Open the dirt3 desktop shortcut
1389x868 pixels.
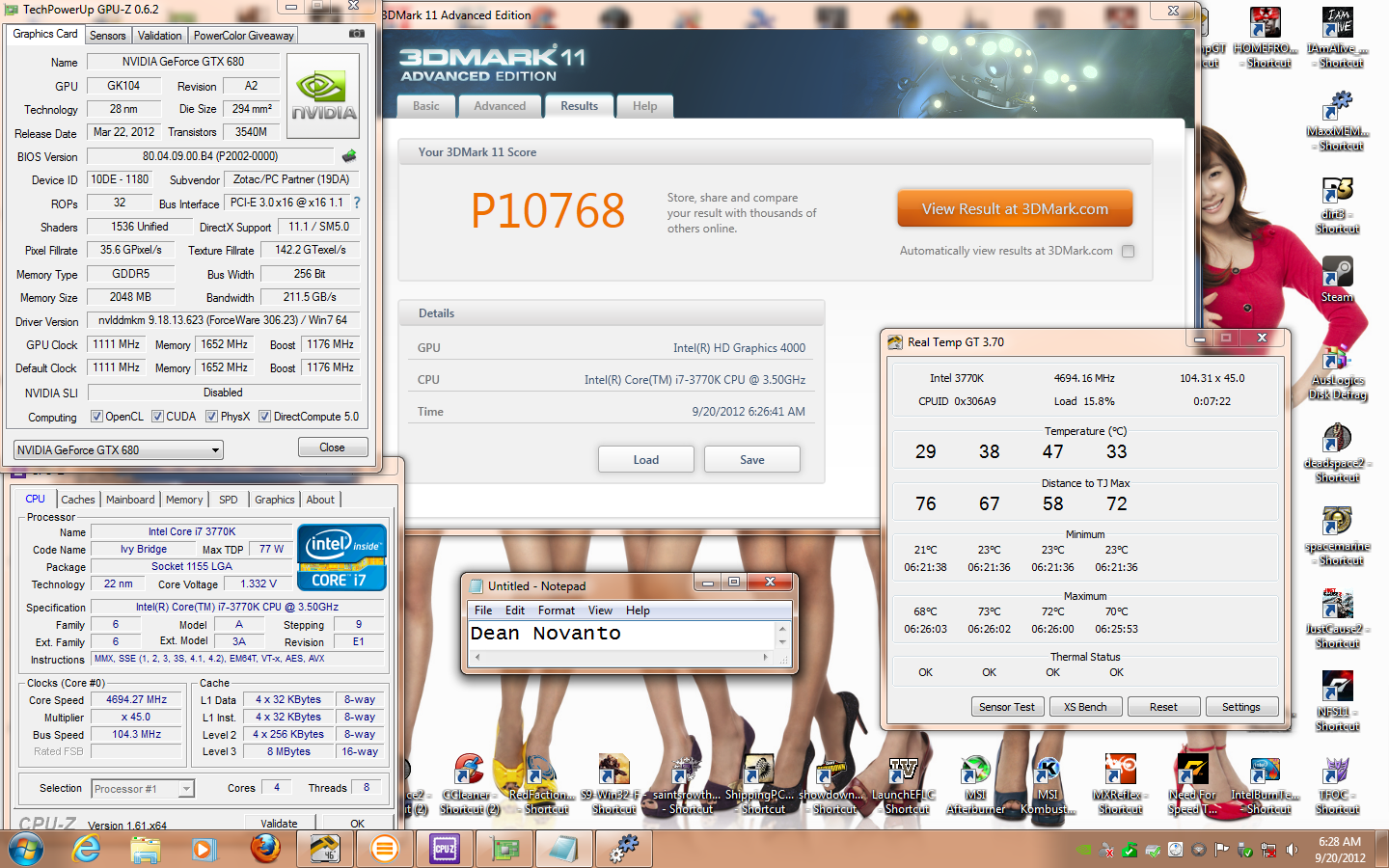click(x=1337, y=204)
